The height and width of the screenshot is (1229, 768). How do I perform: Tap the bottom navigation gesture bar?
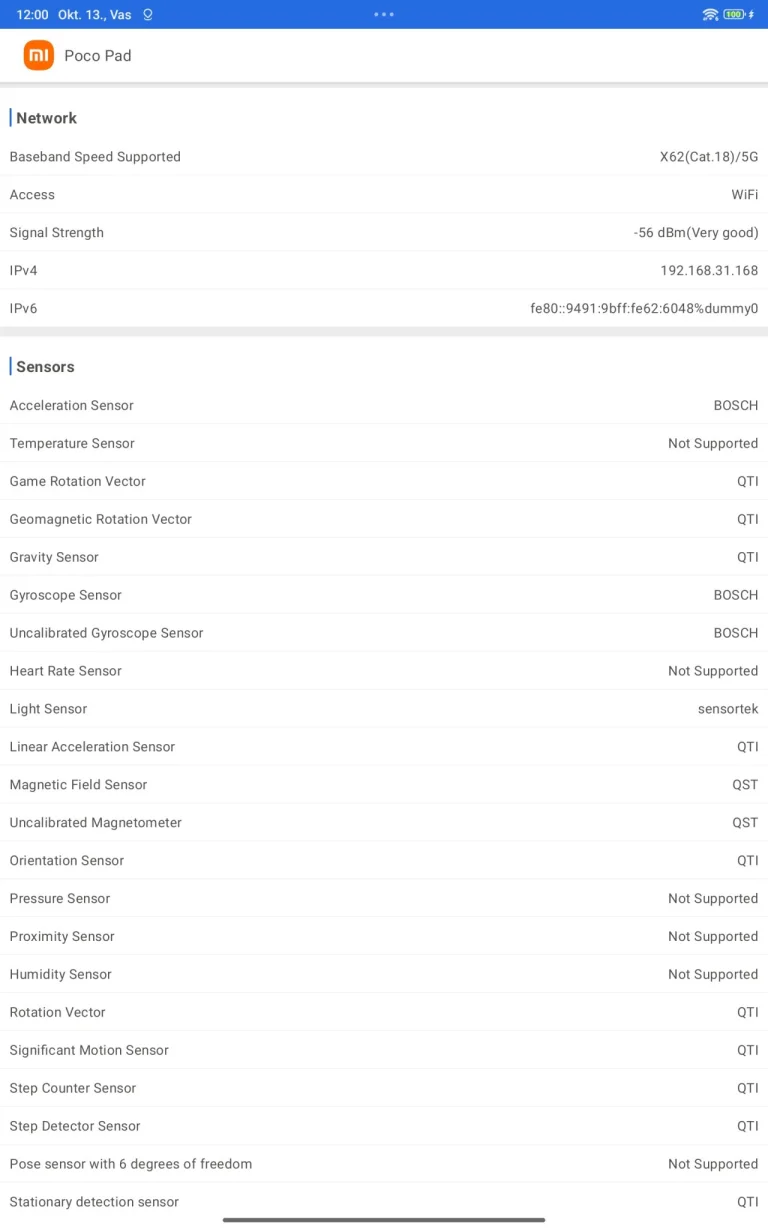click(384, 1220)
